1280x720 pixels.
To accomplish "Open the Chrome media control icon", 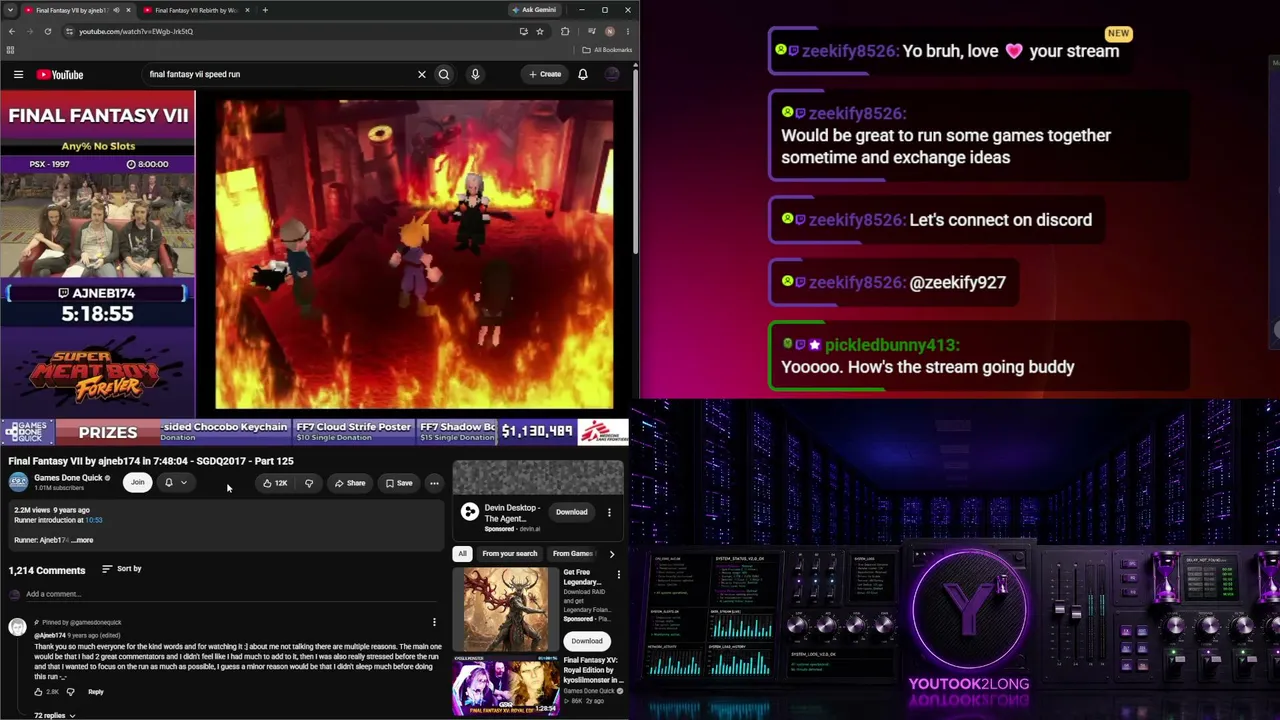I will click(x=591, y=31).
